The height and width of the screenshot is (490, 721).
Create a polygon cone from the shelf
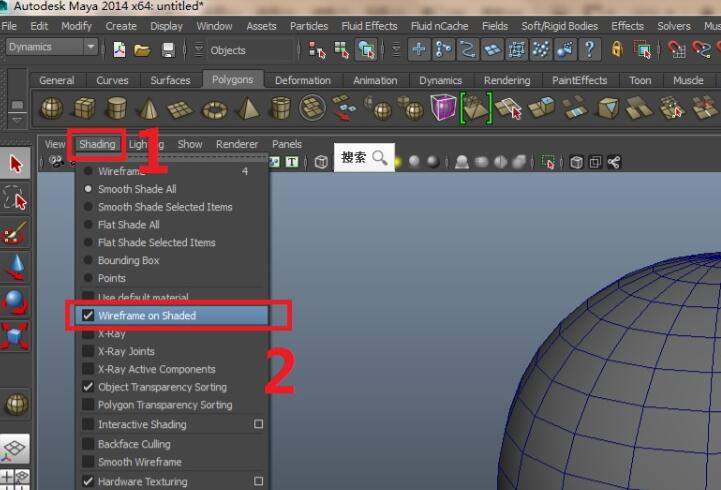click(149, 108)
